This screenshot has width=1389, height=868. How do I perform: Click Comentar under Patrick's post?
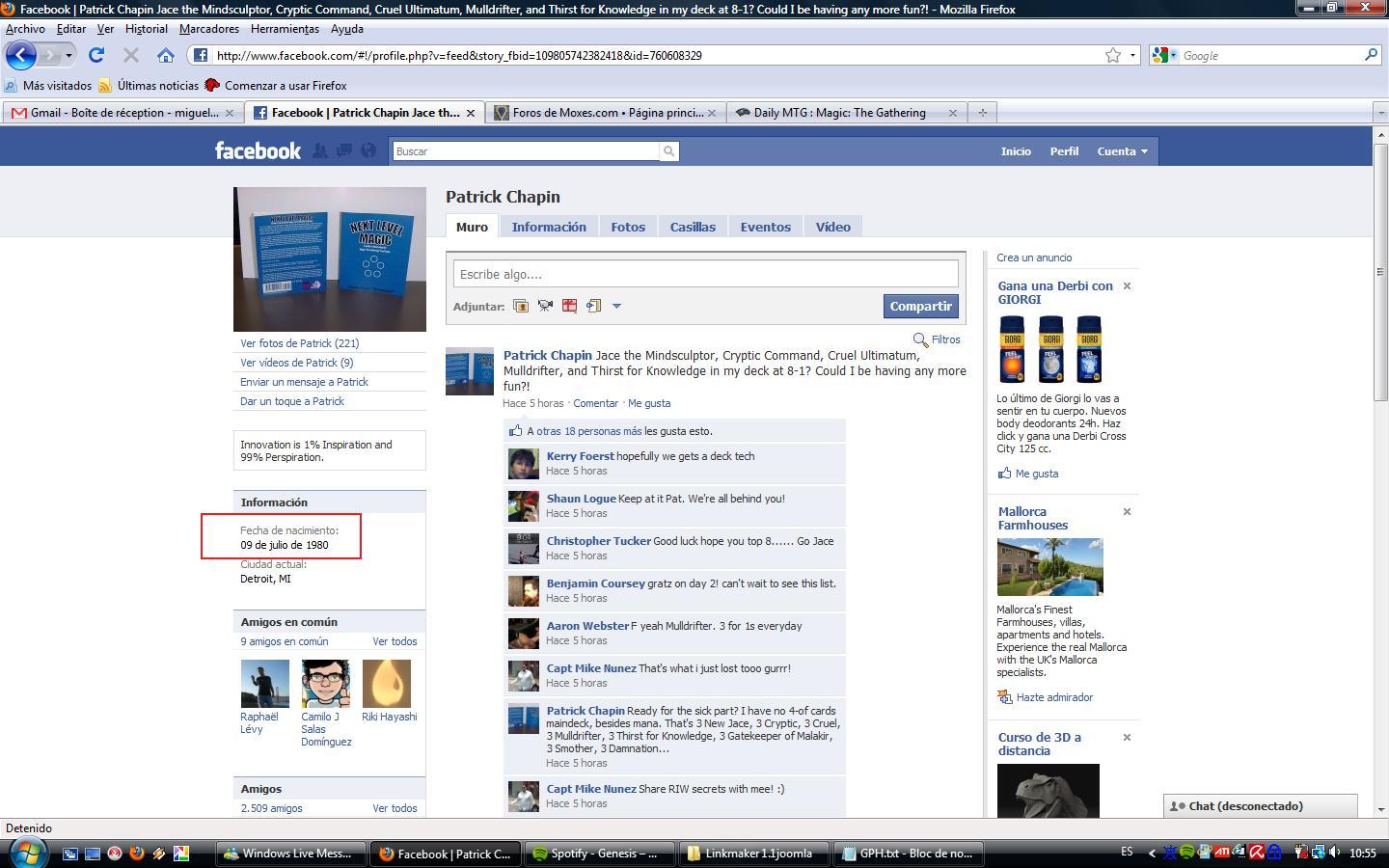(x=596, y=403)
